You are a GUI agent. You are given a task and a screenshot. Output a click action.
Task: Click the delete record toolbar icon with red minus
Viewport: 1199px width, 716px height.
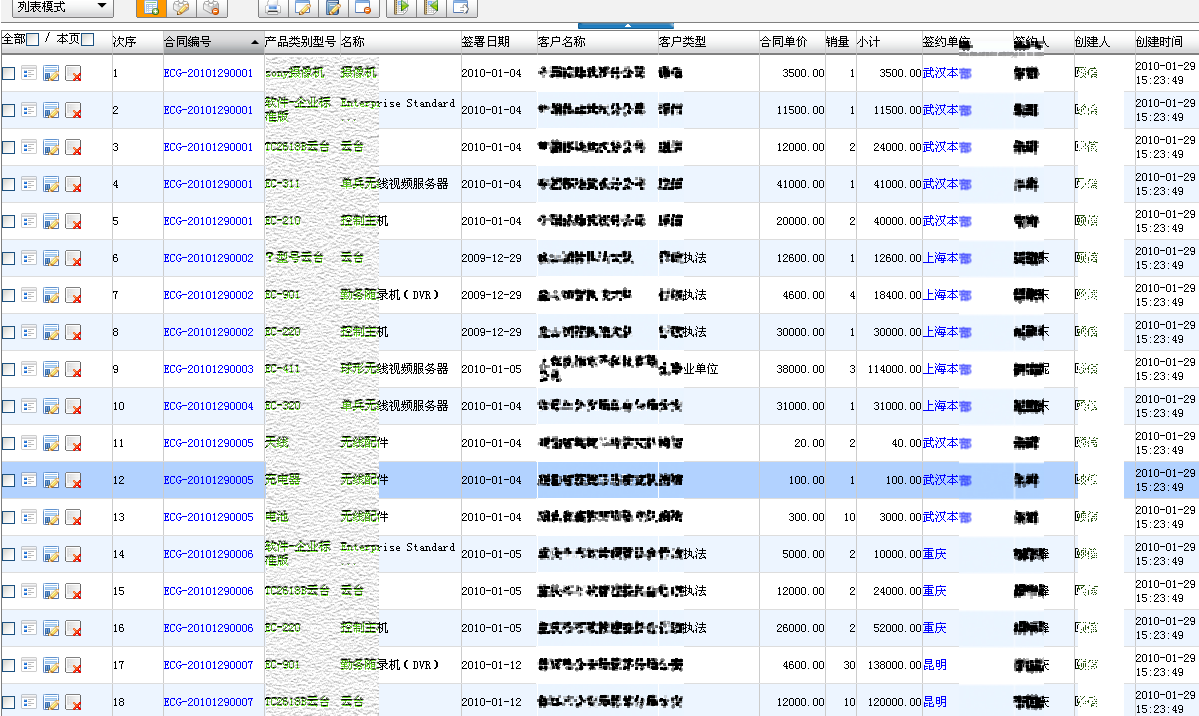point(212,8)
